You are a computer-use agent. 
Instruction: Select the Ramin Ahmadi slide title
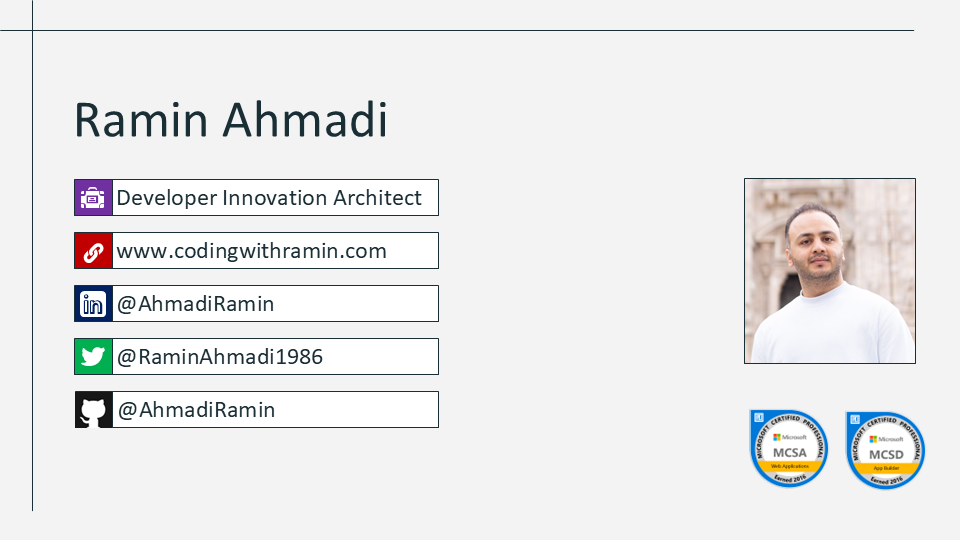[x=231, y=121]
